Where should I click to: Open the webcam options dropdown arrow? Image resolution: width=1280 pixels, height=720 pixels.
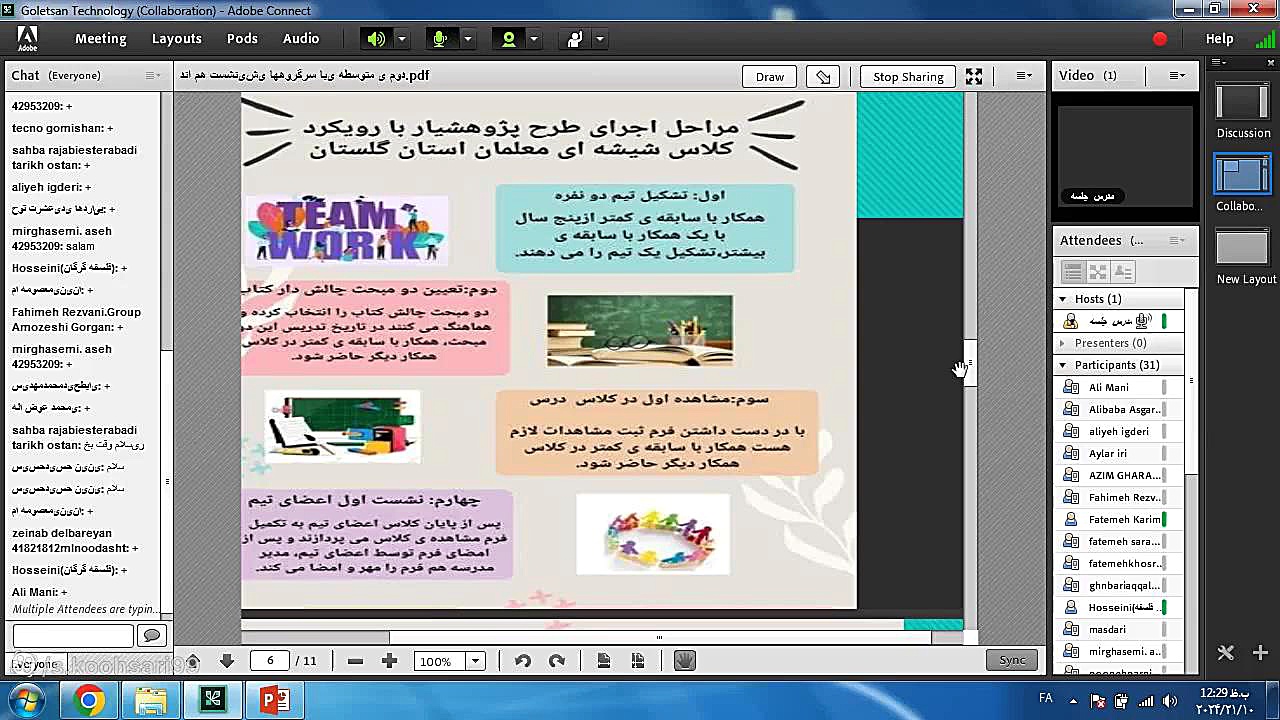point(534,39)
